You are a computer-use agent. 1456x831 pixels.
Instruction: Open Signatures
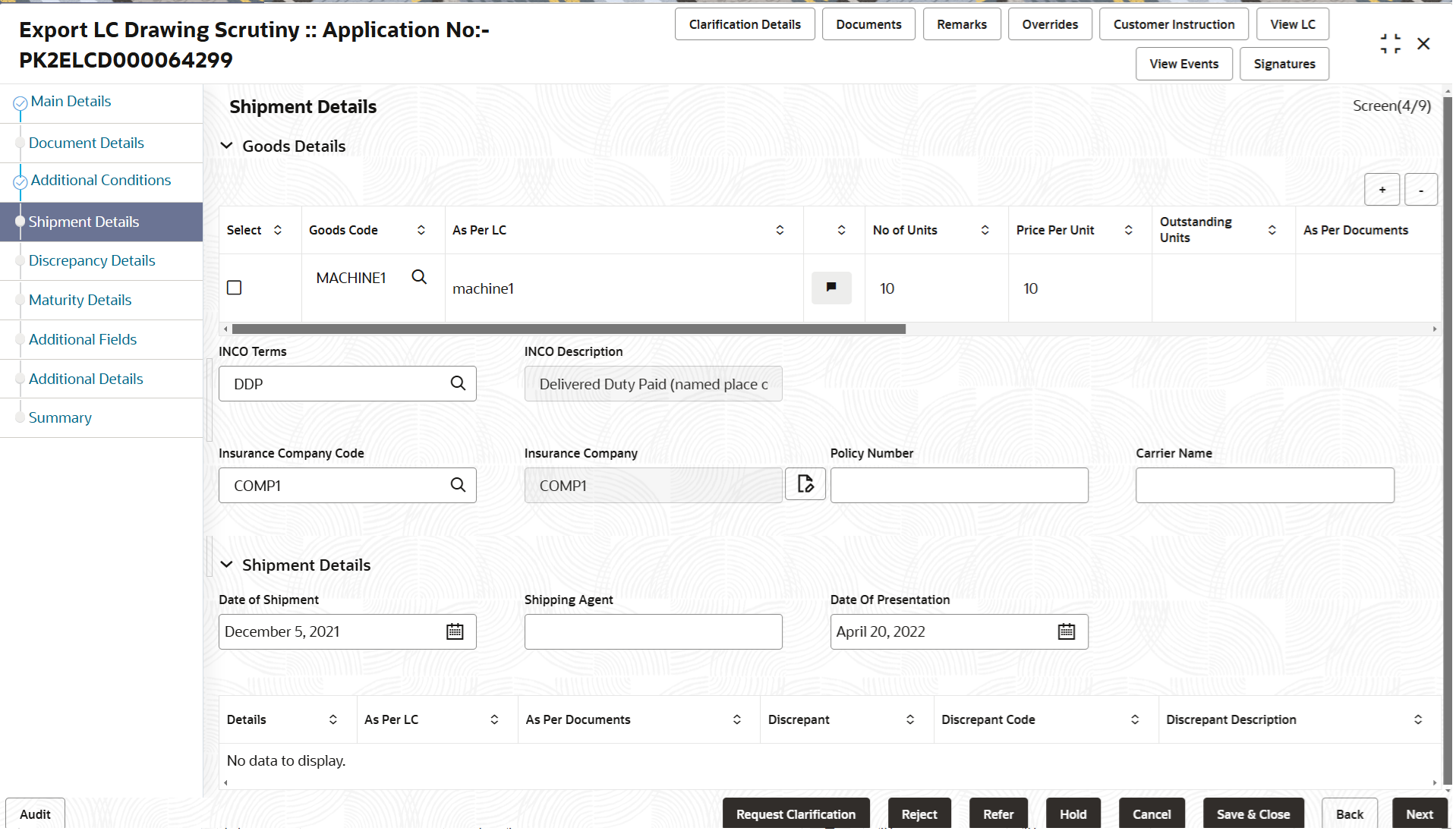(1284, 64)
